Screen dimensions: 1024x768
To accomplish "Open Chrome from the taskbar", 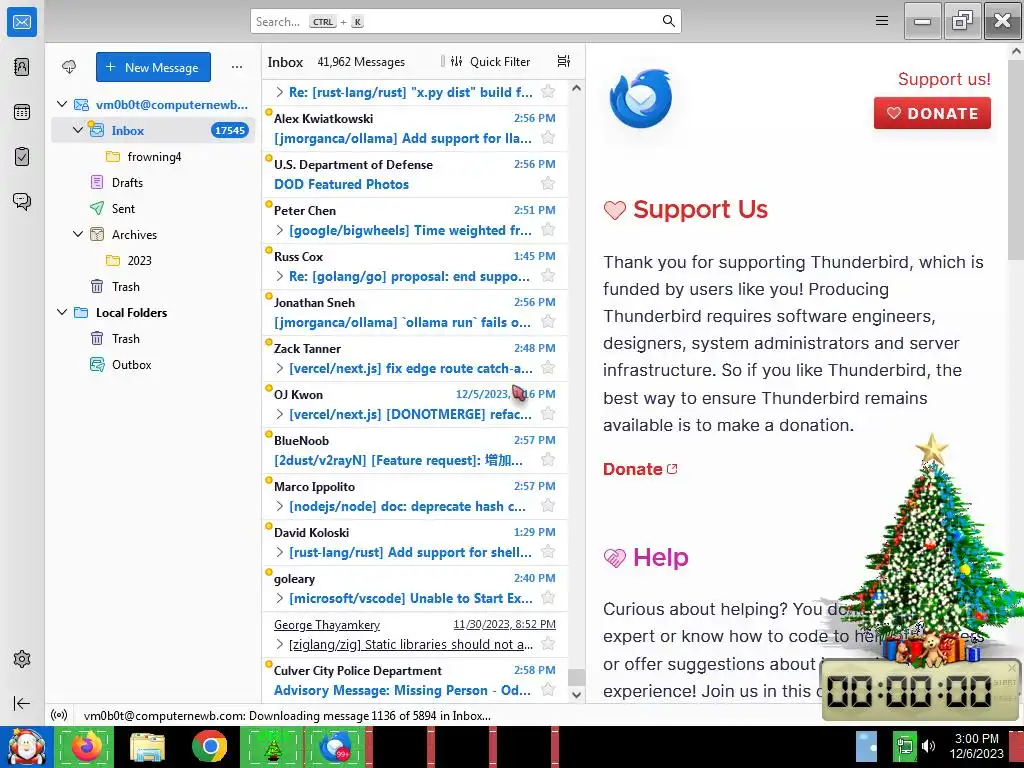I will coord(209,746).
